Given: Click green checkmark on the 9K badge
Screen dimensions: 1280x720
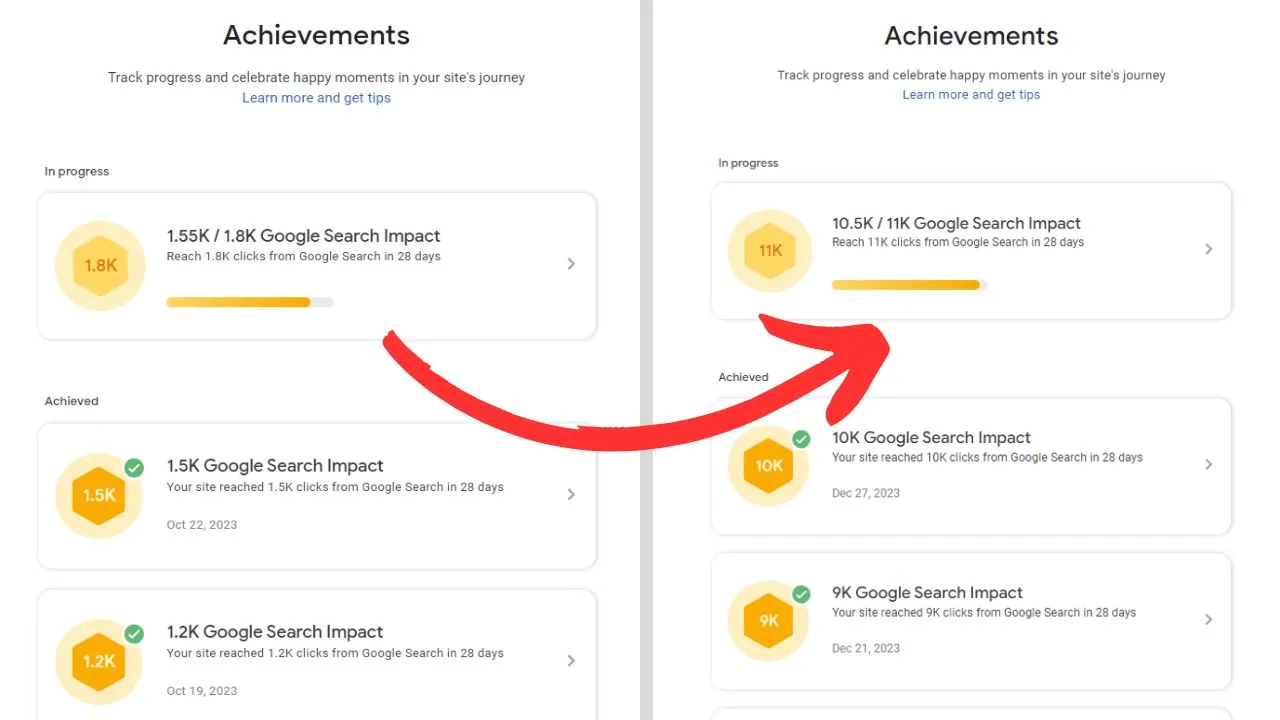Looking at the screenshot, I should [x=801, y=594].
